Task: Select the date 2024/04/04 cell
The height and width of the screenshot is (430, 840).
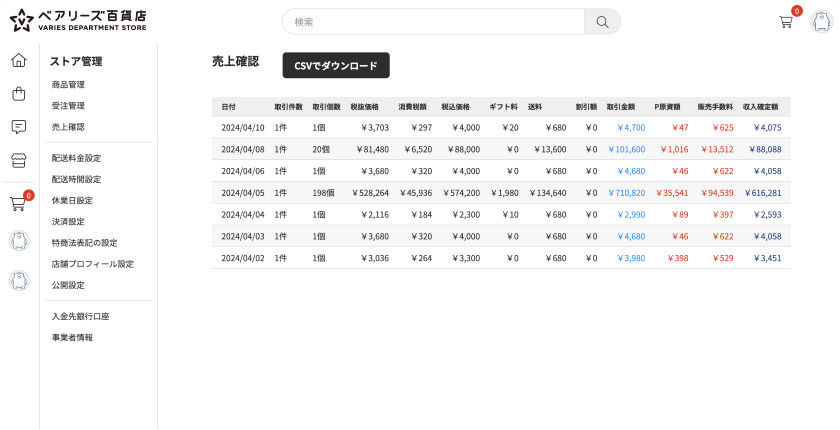Action: 243,215
